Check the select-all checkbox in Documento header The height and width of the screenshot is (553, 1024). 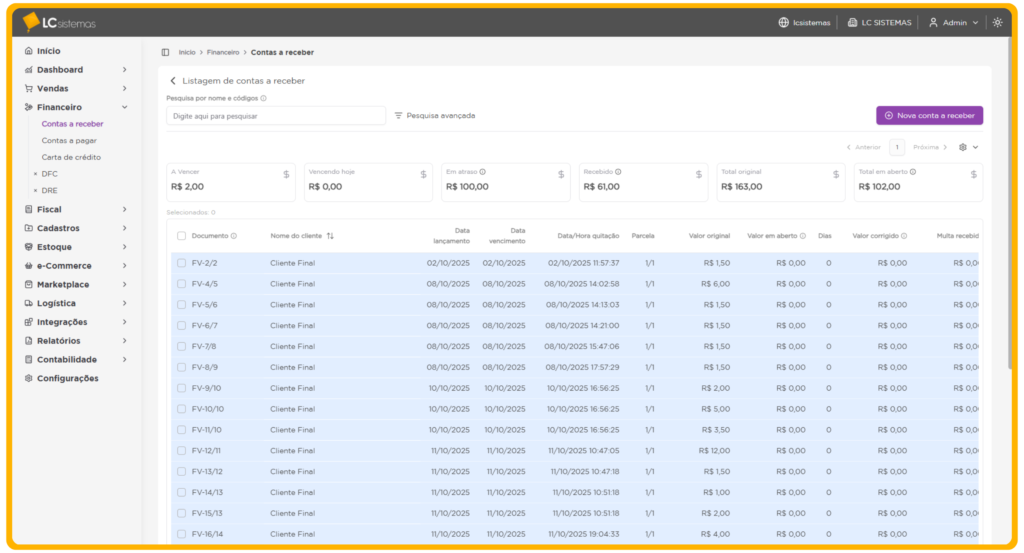181,236
